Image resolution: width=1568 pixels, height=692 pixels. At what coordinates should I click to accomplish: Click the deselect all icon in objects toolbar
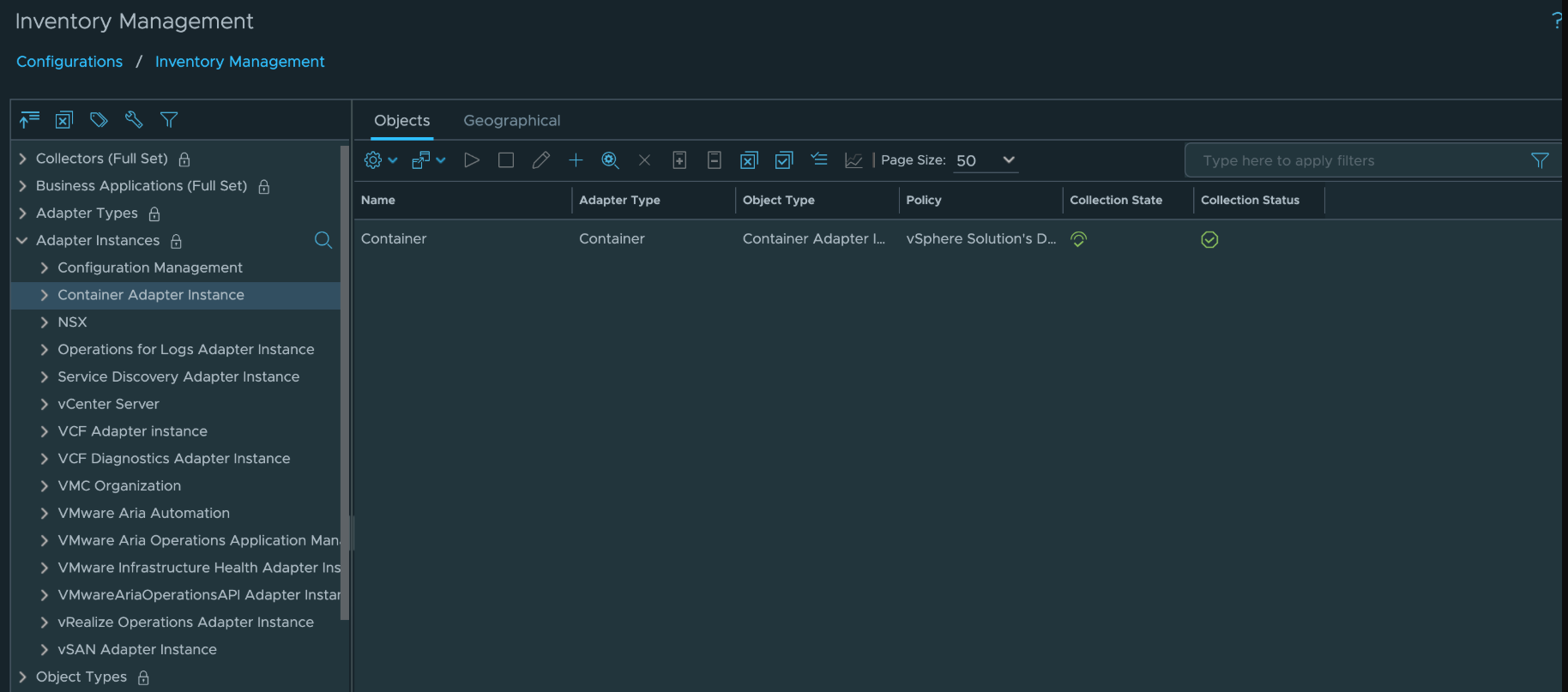click(749, 160)
